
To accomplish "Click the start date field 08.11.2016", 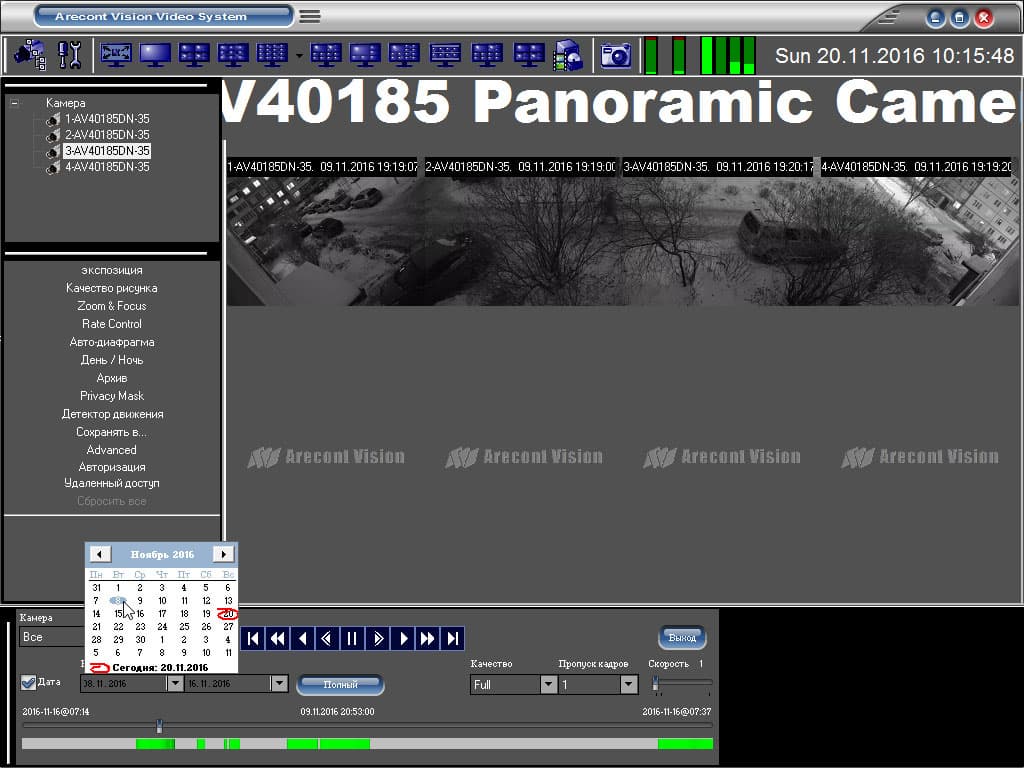I will tap(123, 683).
